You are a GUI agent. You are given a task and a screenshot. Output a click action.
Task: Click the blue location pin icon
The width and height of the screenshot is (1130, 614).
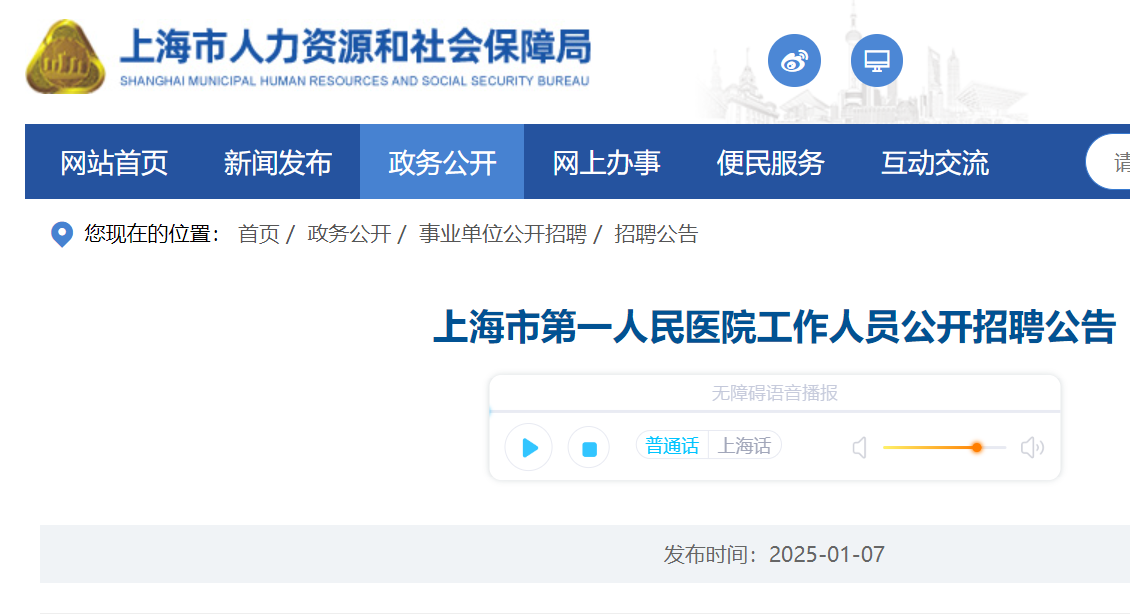pos(62,234)
